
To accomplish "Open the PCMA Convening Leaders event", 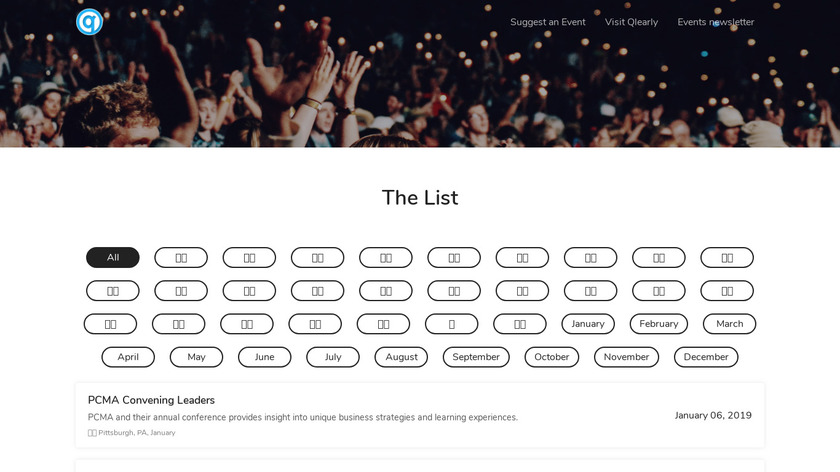I will point(151,400).
